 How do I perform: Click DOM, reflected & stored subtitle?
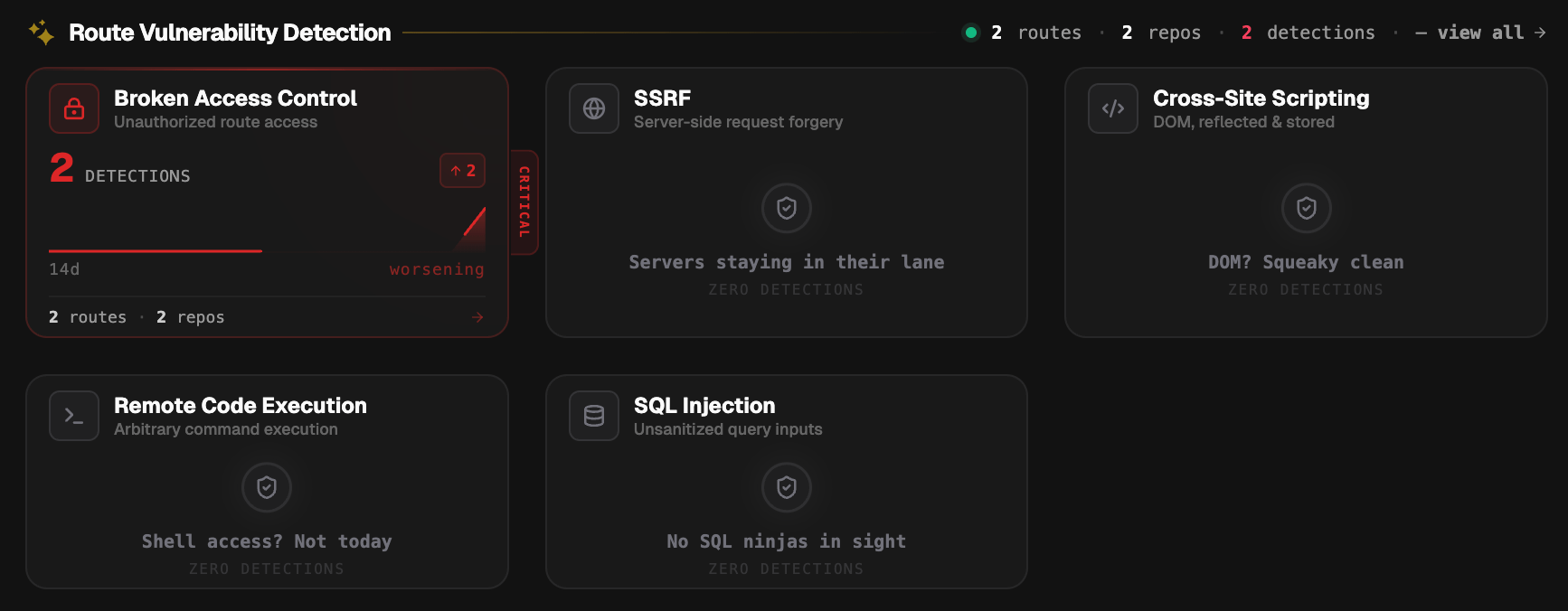click(1243, 122)
